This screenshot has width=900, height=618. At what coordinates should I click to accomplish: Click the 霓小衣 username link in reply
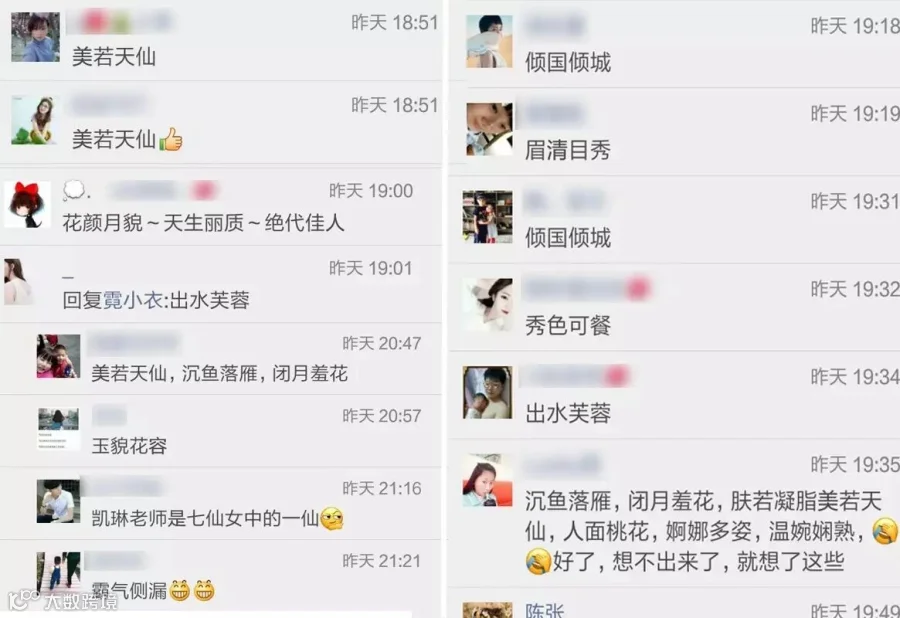pyautogui.click(x=133, y=300)
